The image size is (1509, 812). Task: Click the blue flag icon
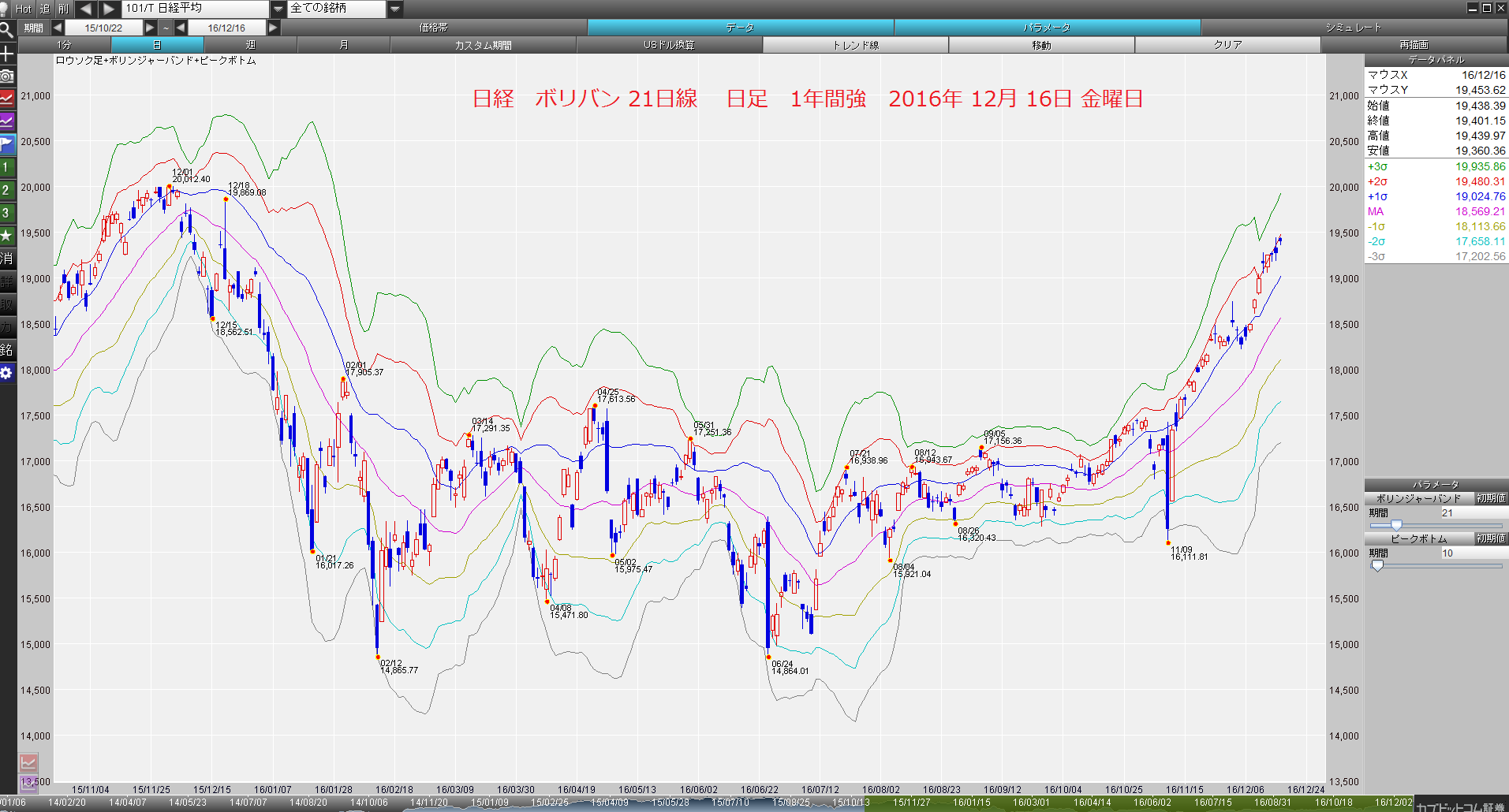(x=7, y=144)
